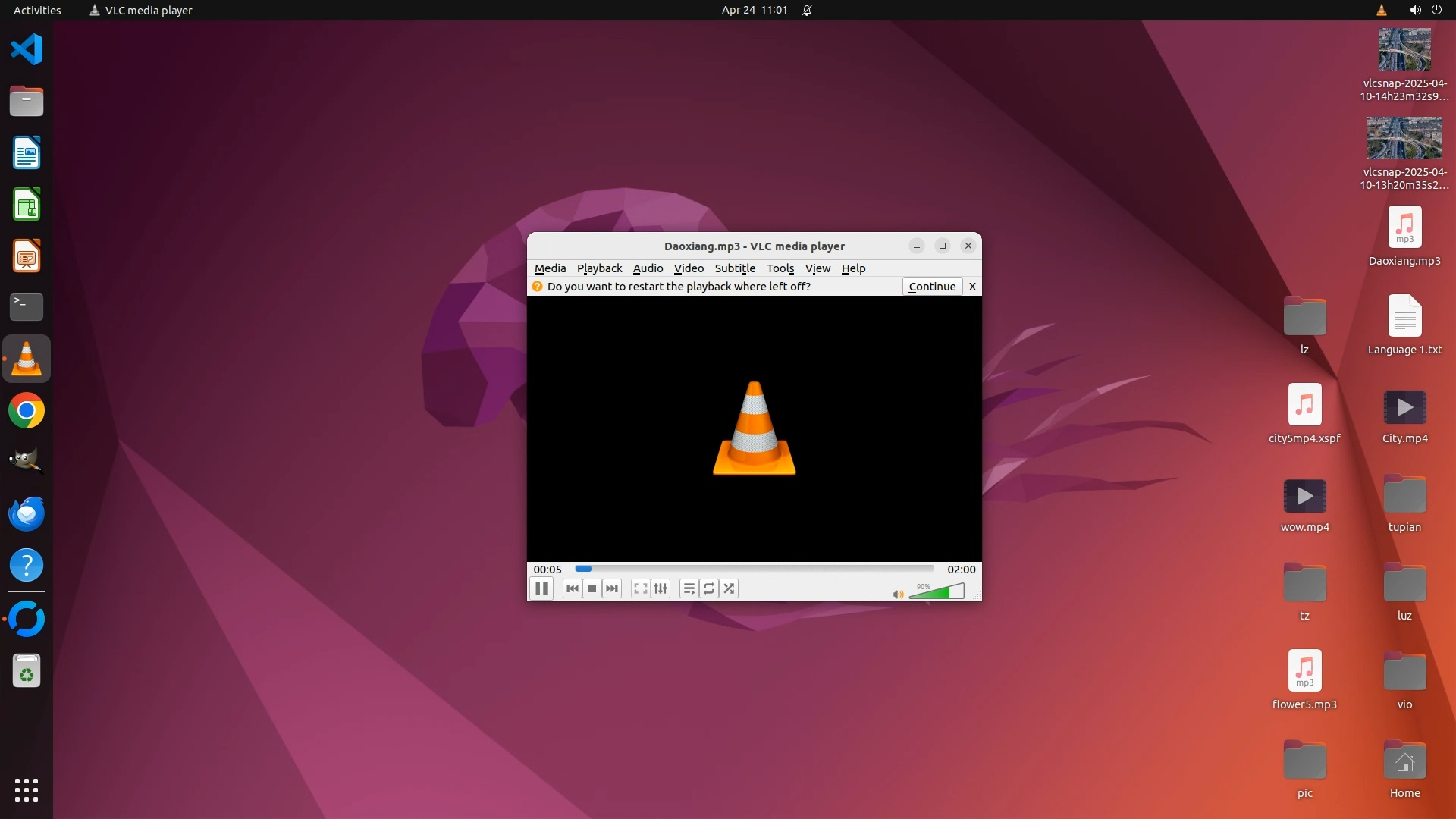Enable random shuffle playback
1456x819 pixels.
[729, 588]
